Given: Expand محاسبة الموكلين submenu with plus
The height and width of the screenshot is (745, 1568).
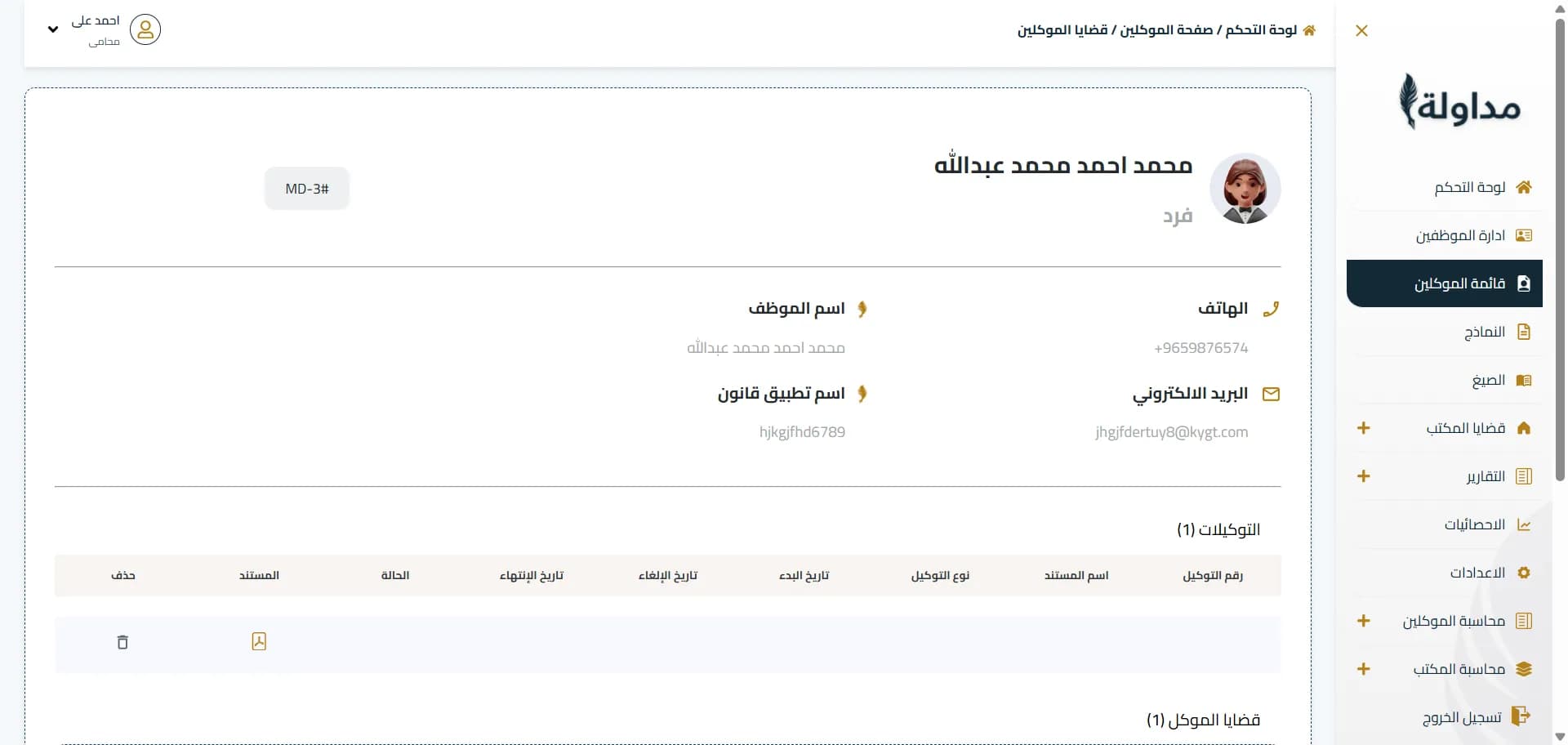Looking at the screenshot, I should 1363,621.
